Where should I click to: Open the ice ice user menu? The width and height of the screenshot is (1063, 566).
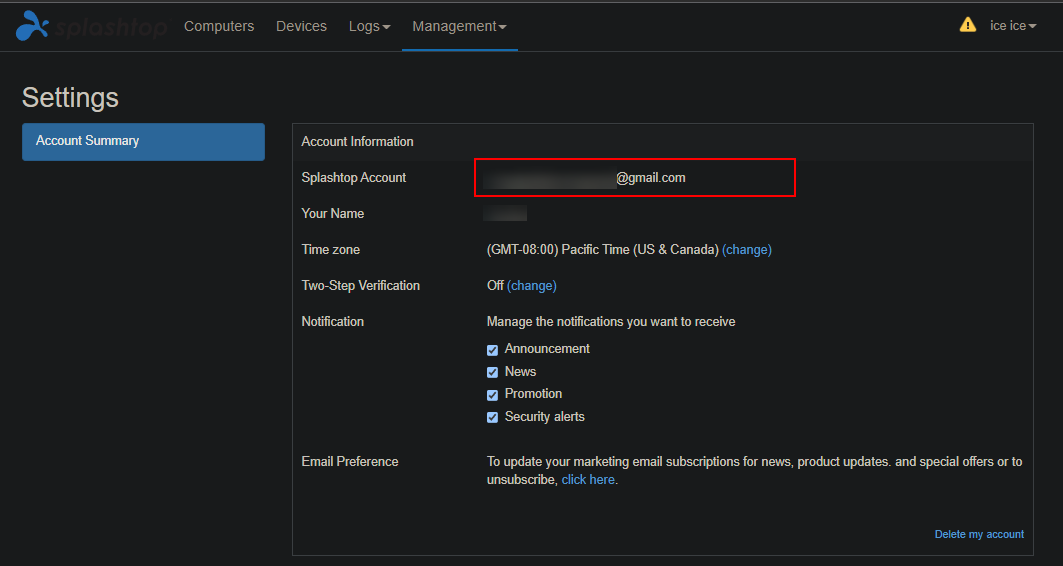pyautogui.click(x=1013, y=25)
